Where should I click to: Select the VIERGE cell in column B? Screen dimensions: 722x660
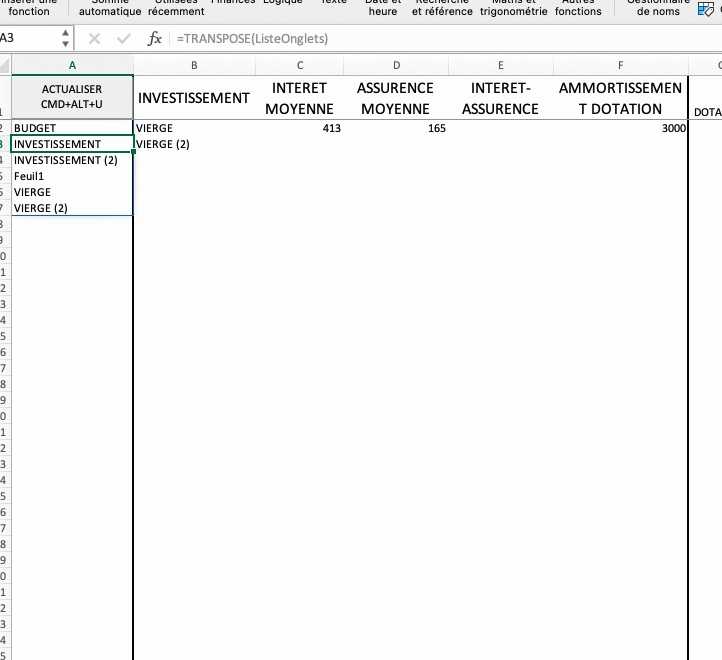[194, 128]
